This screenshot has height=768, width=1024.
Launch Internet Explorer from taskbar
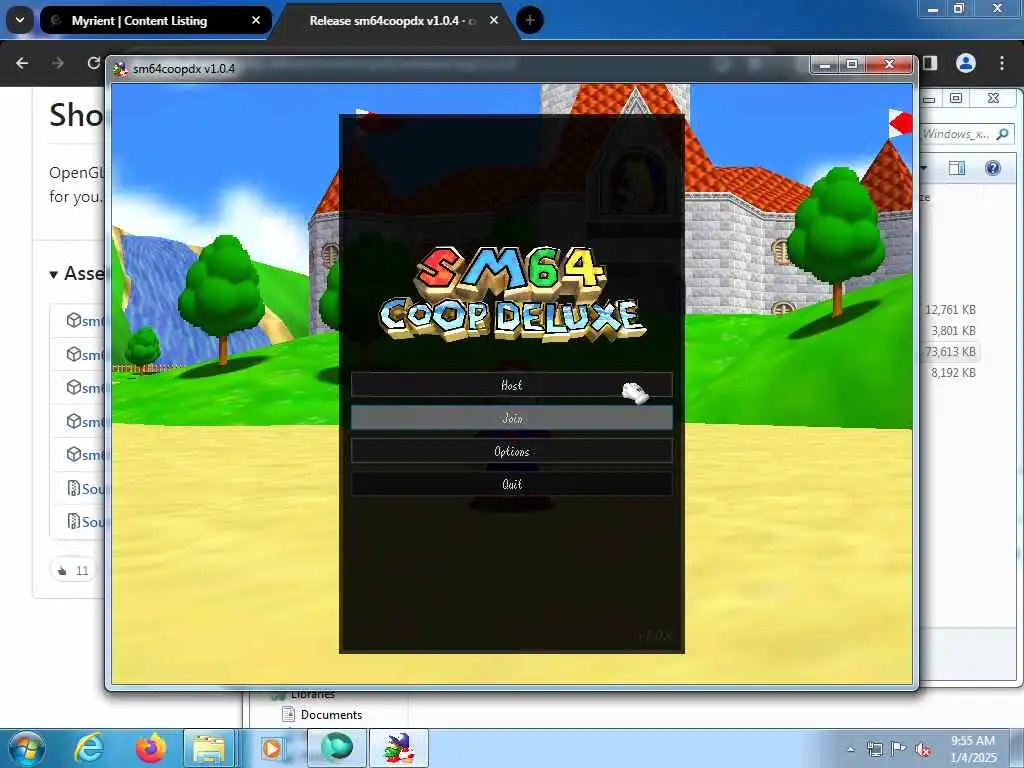click(x=89, y=748)
